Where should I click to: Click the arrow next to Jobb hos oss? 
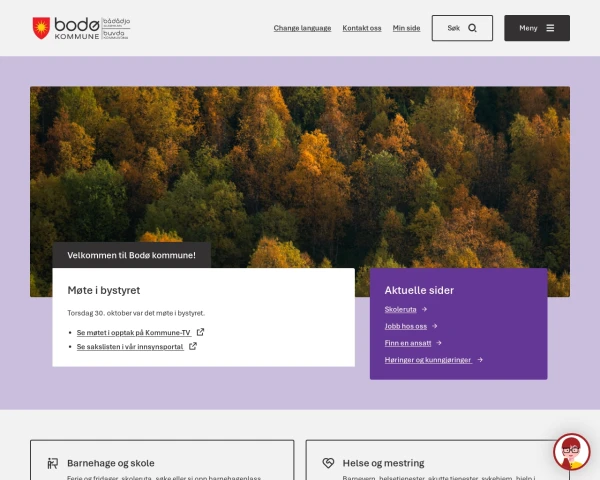click(434, 326)
